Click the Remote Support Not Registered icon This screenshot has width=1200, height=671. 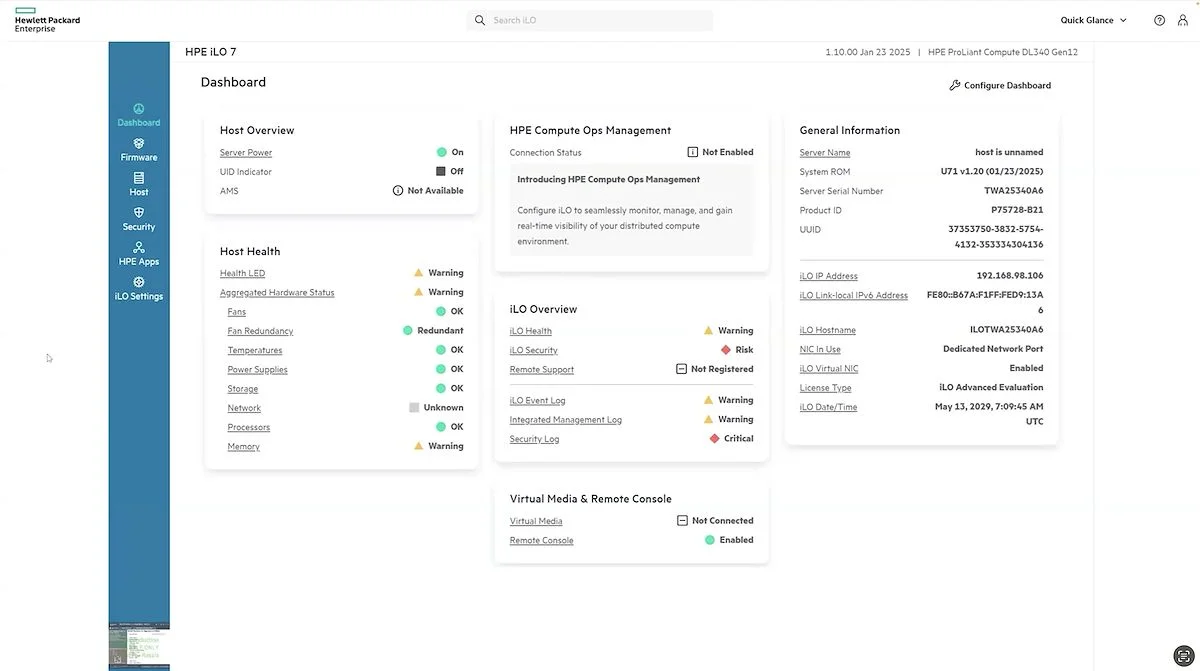(x=682, y=369)
